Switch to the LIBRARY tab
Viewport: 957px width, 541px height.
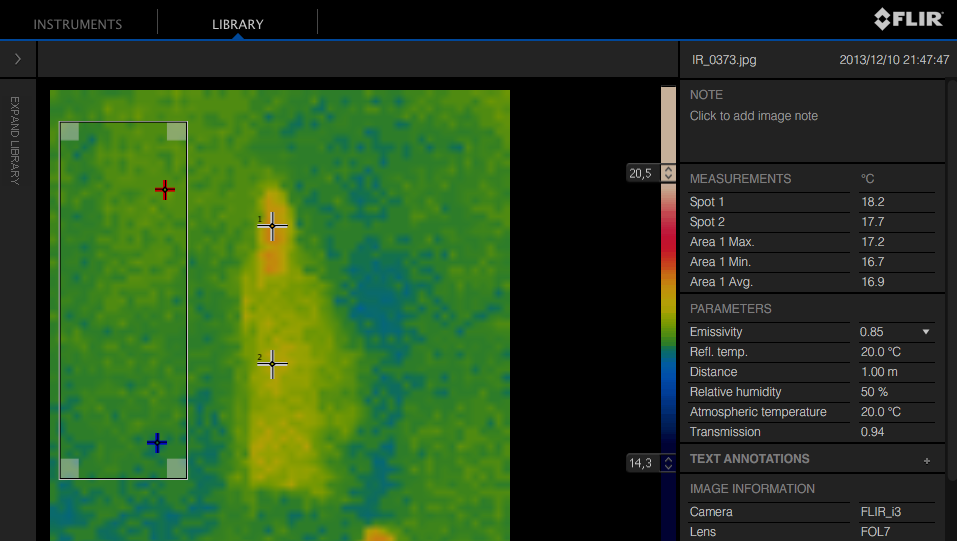[237, 24]
